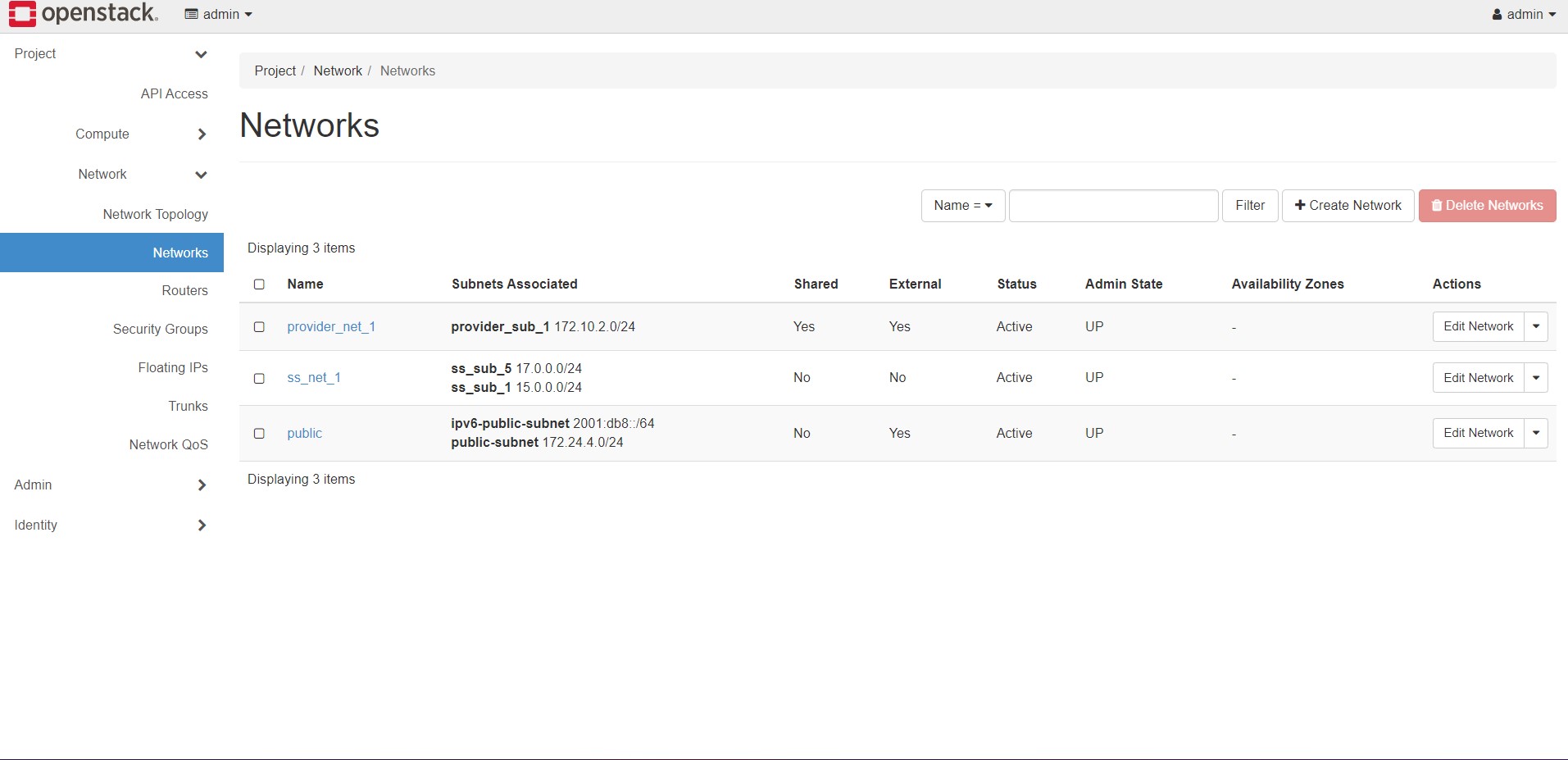Open the admin project selector in header
The width and height of the screenshot is (1568, 760).
click(x=218, y=14)
